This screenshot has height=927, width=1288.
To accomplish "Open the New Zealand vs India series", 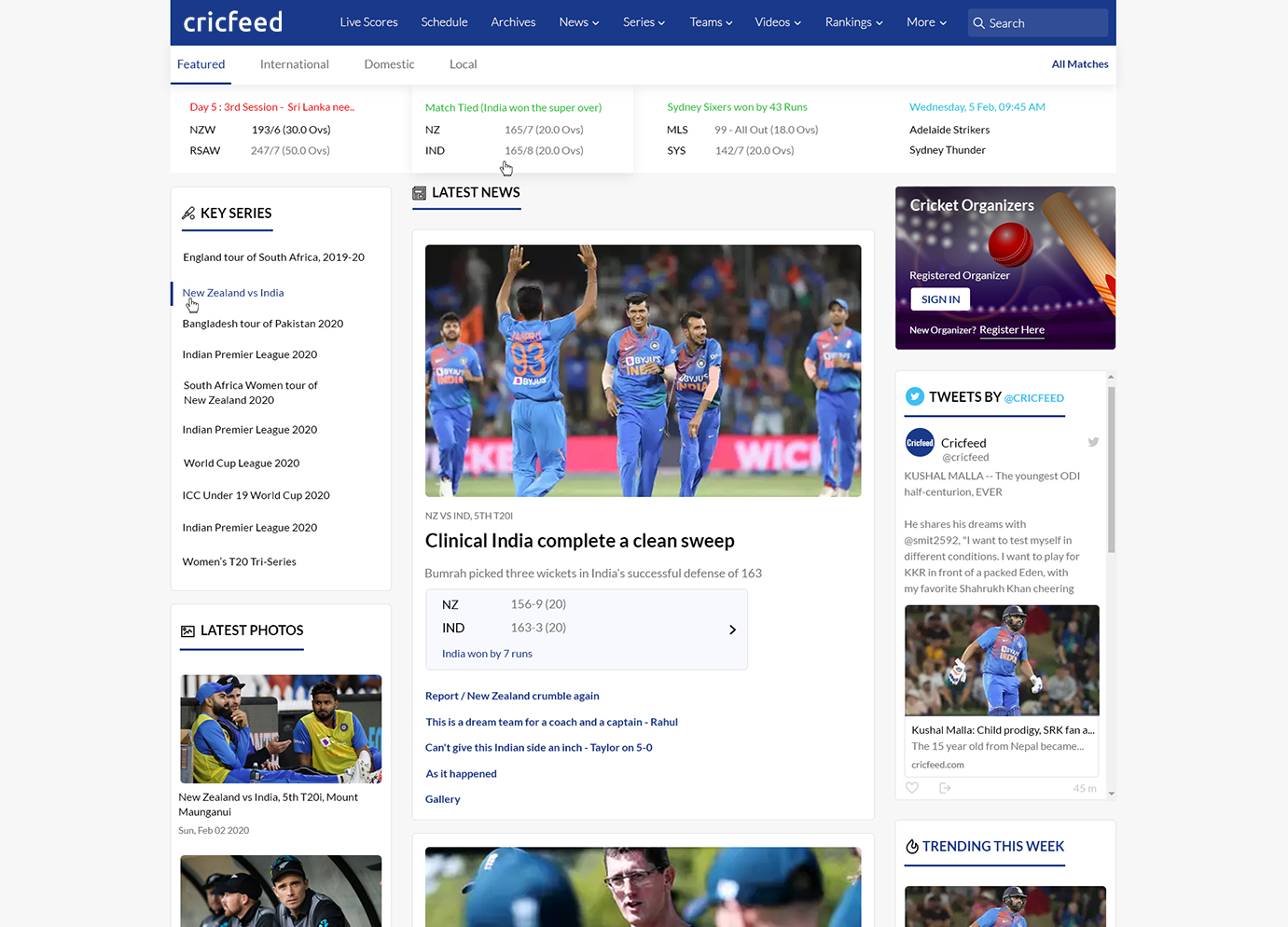I will (233, 293).
